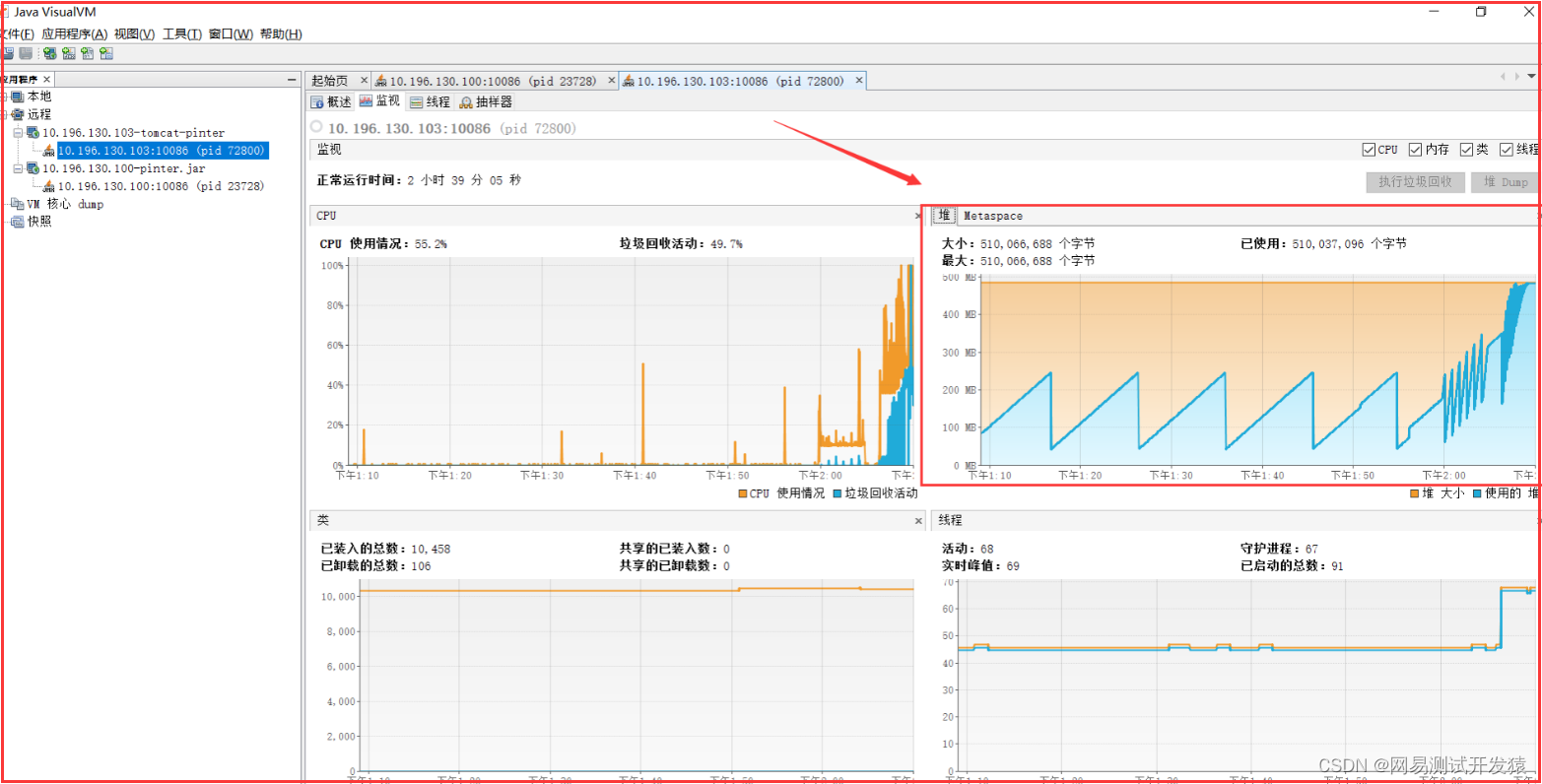Click the Save Snapshot toolbar icon
The image size is (1542, 784).
pyautogui.click(x=26, y=53)
